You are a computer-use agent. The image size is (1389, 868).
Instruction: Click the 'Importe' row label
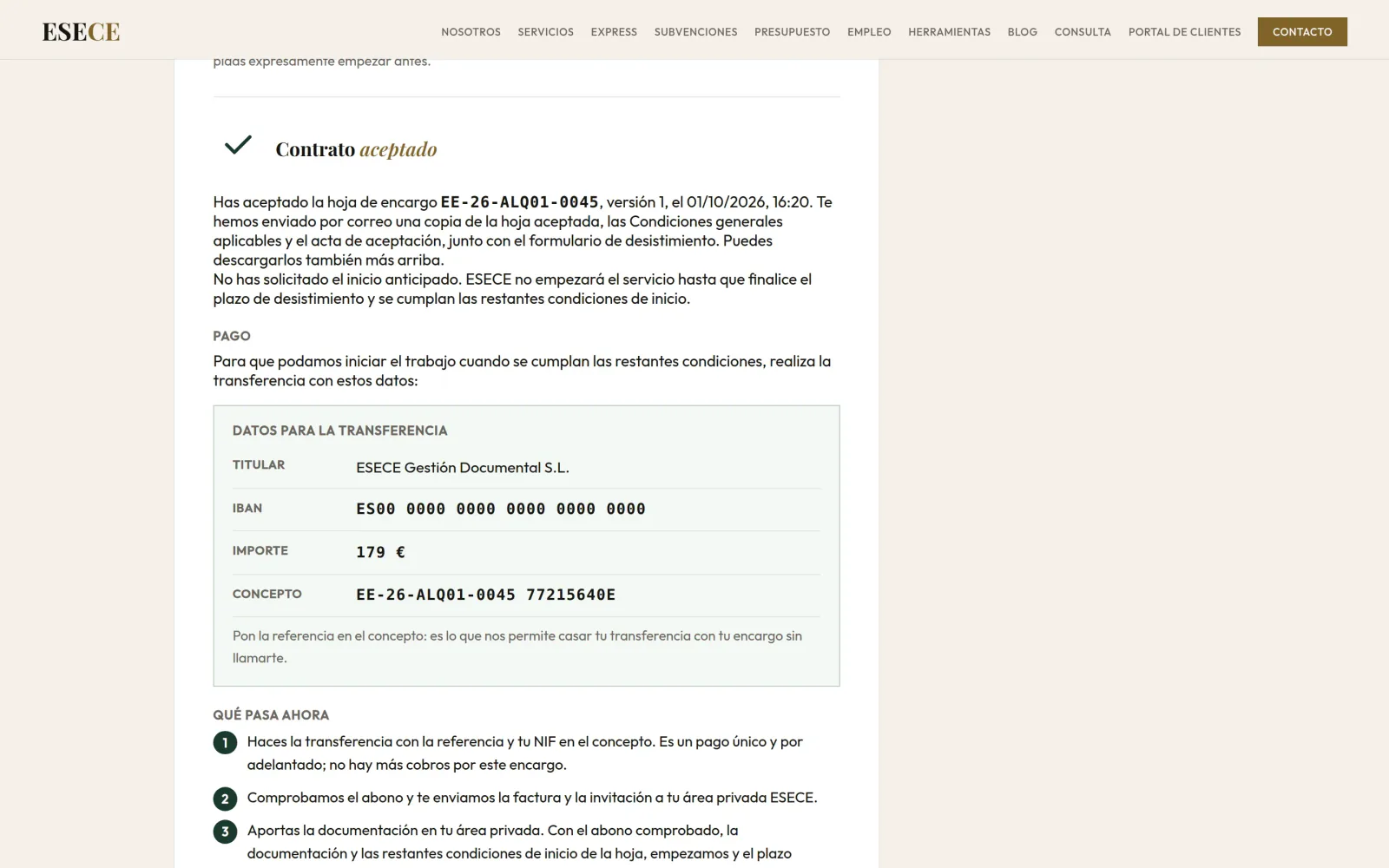click(260, 551)
